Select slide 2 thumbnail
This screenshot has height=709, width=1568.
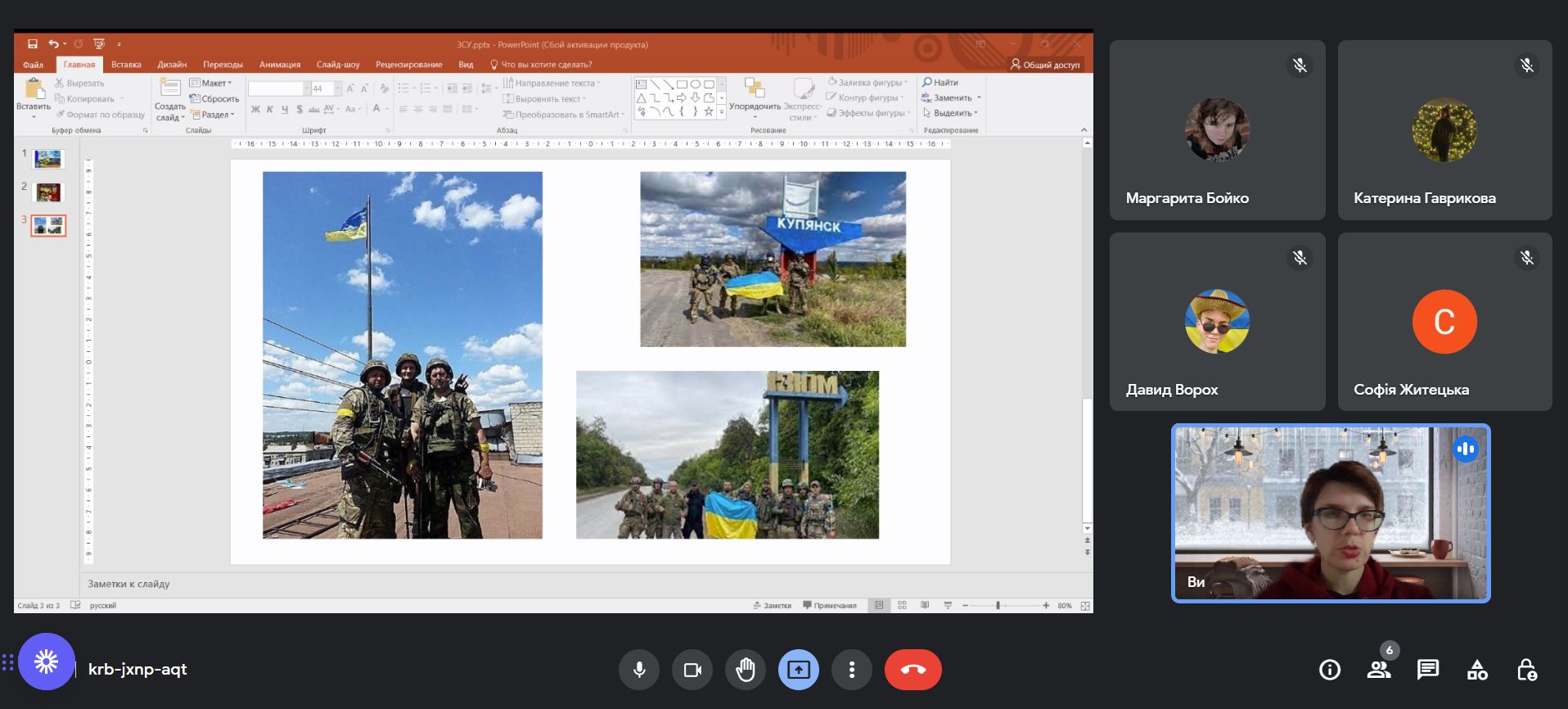(48, 192)
